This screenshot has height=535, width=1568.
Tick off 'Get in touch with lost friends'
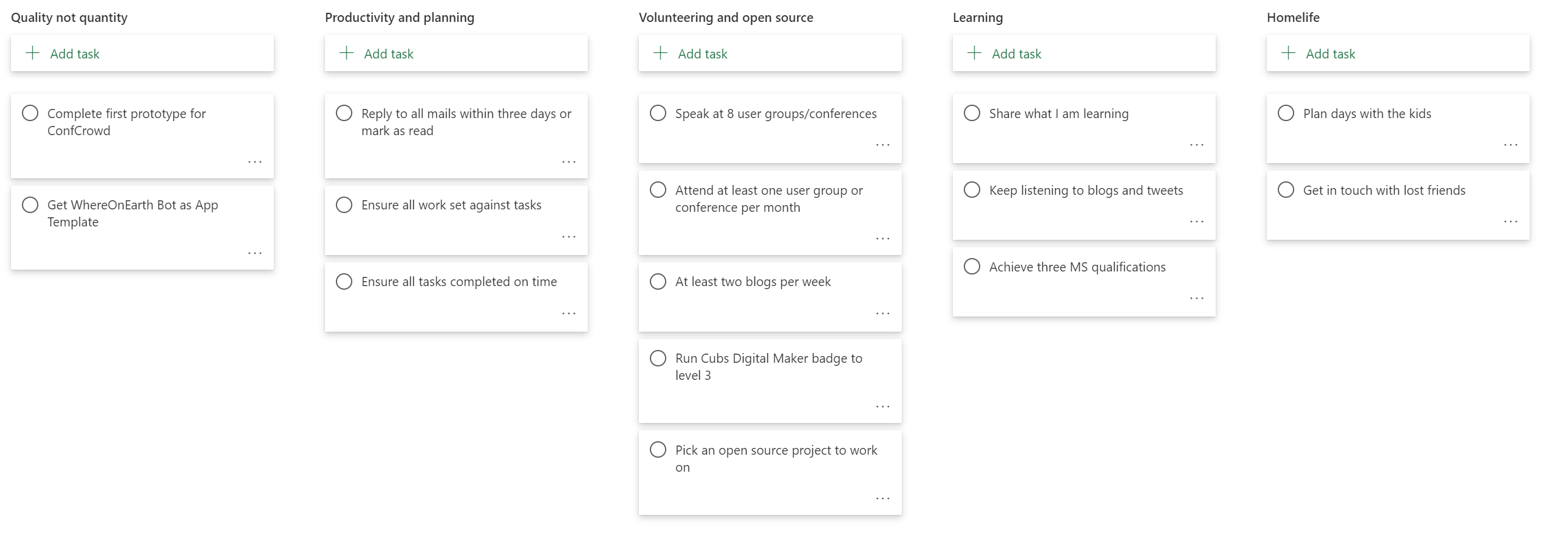coord(1286,190)
